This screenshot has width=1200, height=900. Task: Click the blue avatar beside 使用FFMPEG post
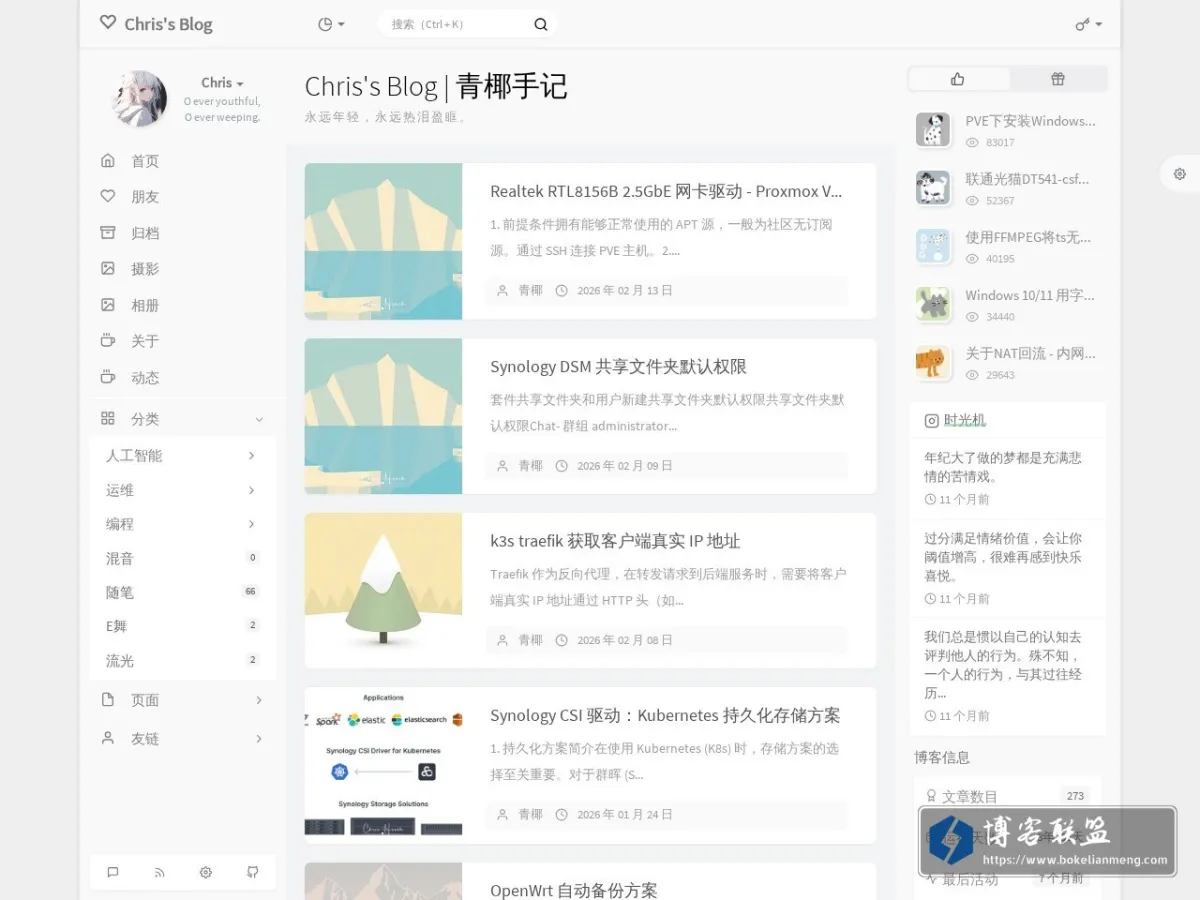point(933,246)
